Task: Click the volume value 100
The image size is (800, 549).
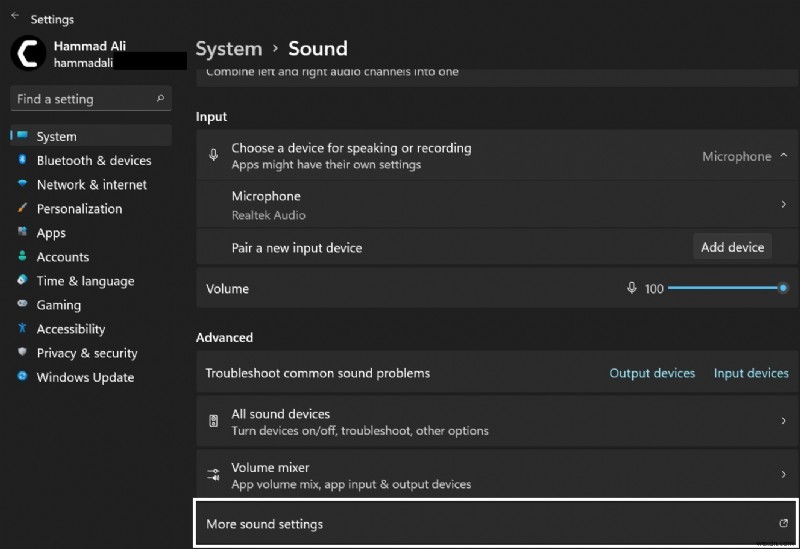Action: tap(654, 289)
